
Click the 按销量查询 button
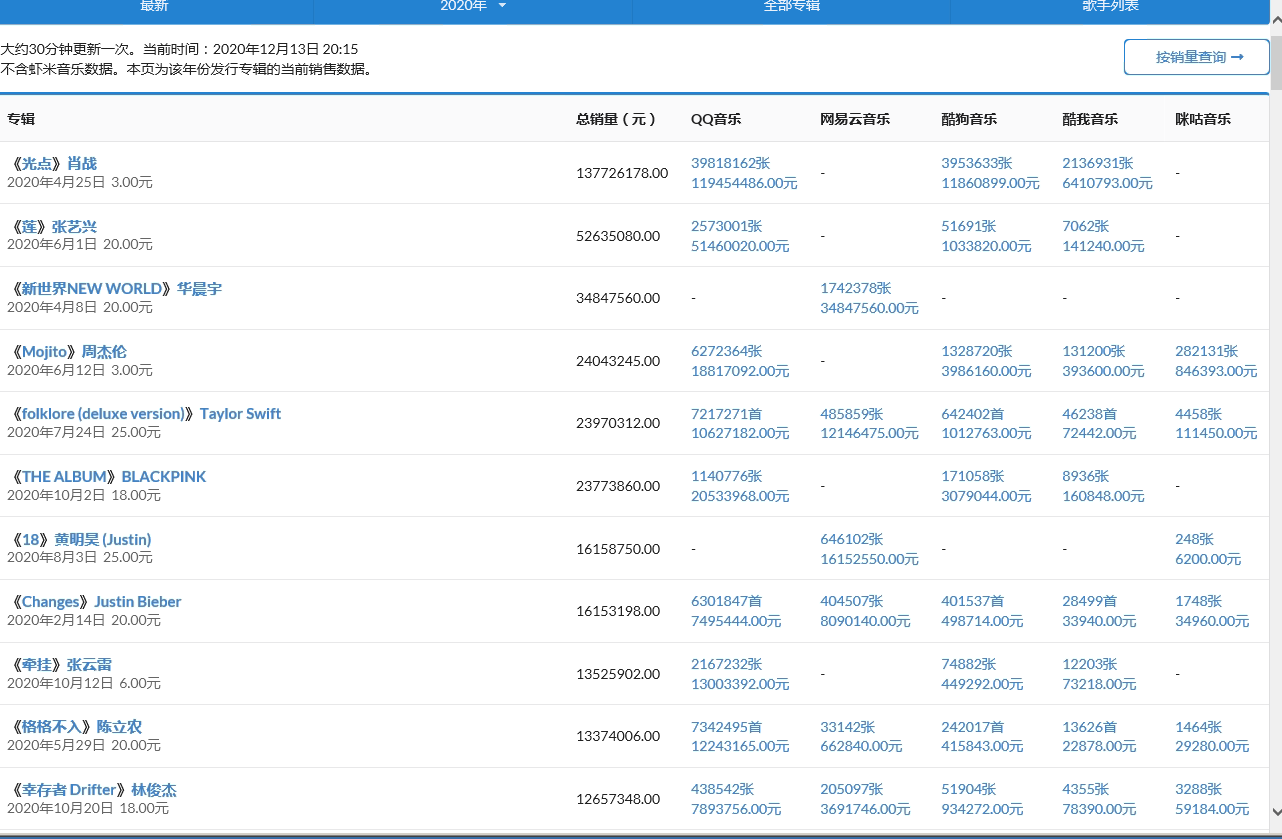(x=1197, y=57)
